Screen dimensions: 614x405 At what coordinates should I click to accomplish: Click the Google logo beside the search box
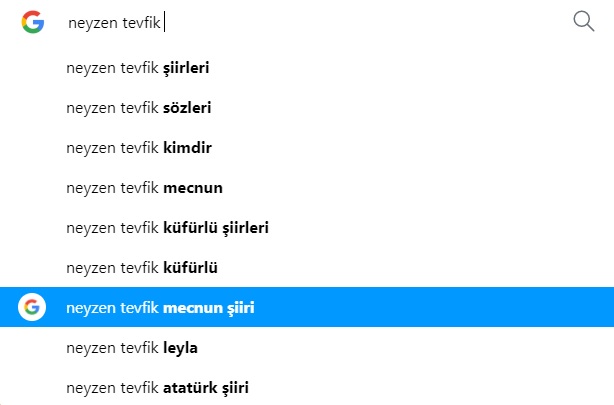33,22
